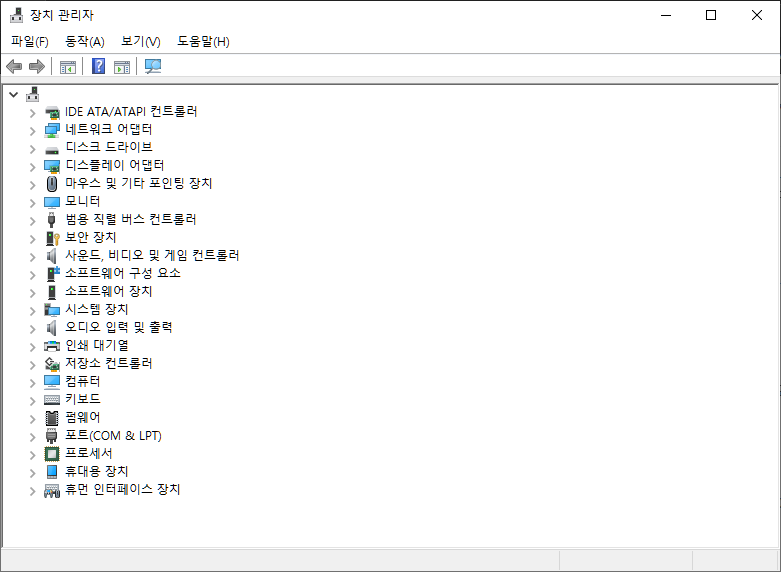Click the 컴퓨터 icon
The height and width of the screenshot is (572, 781).
52,382
